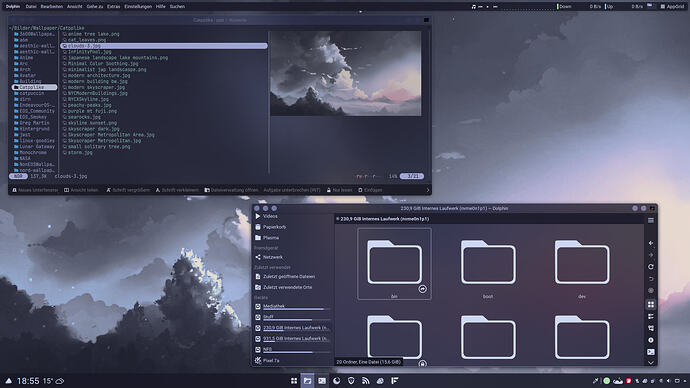The image size is (690, 388).
Task: Click Dateiverwaltung öffnen in the Konsole toolbar
Action: tap(231, 190)
